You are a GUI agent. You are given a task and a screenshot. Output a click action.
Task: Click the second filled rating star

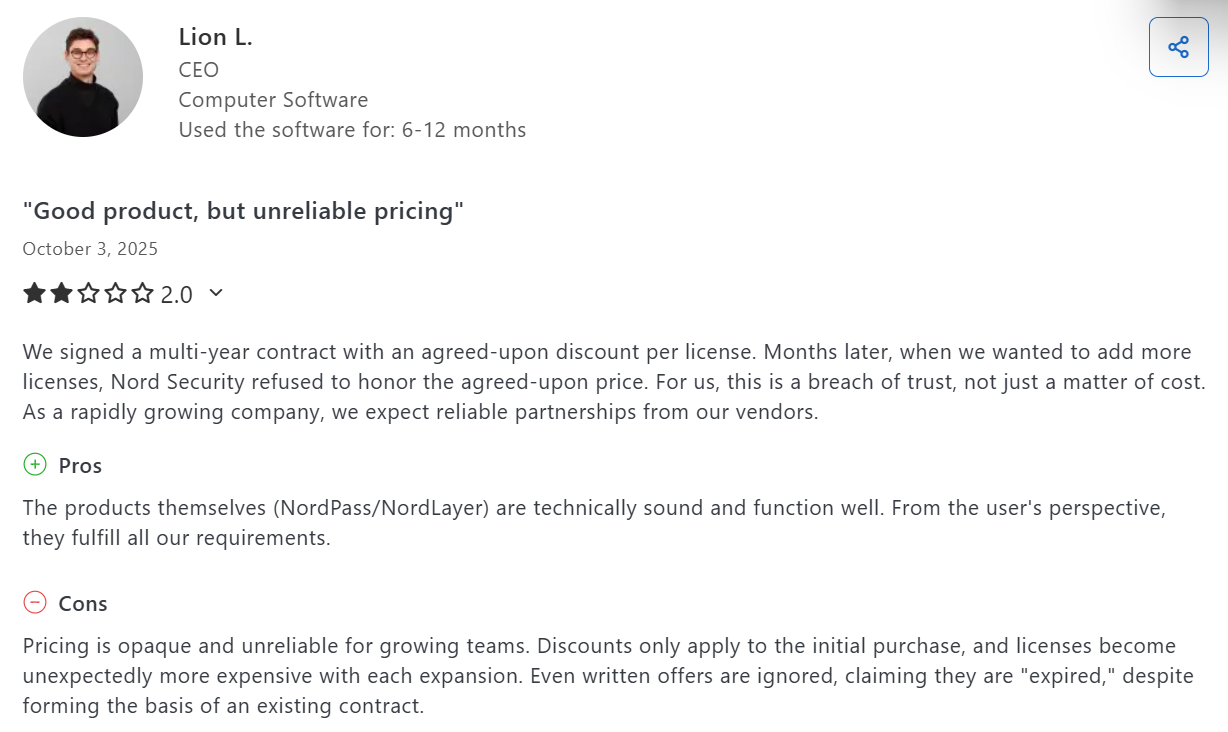[x=62, y=293]
